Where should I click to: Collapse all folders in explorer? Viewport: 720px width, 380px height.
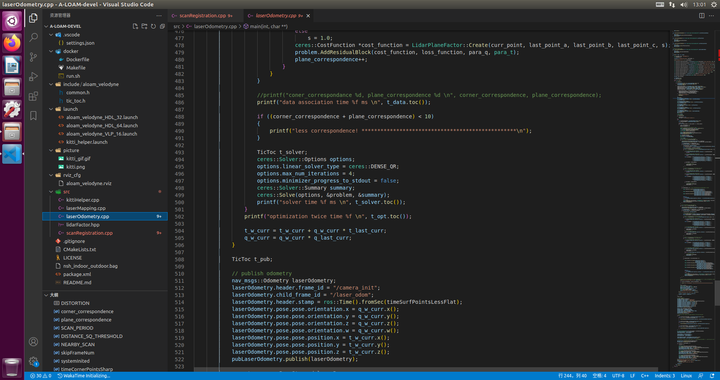162,26
